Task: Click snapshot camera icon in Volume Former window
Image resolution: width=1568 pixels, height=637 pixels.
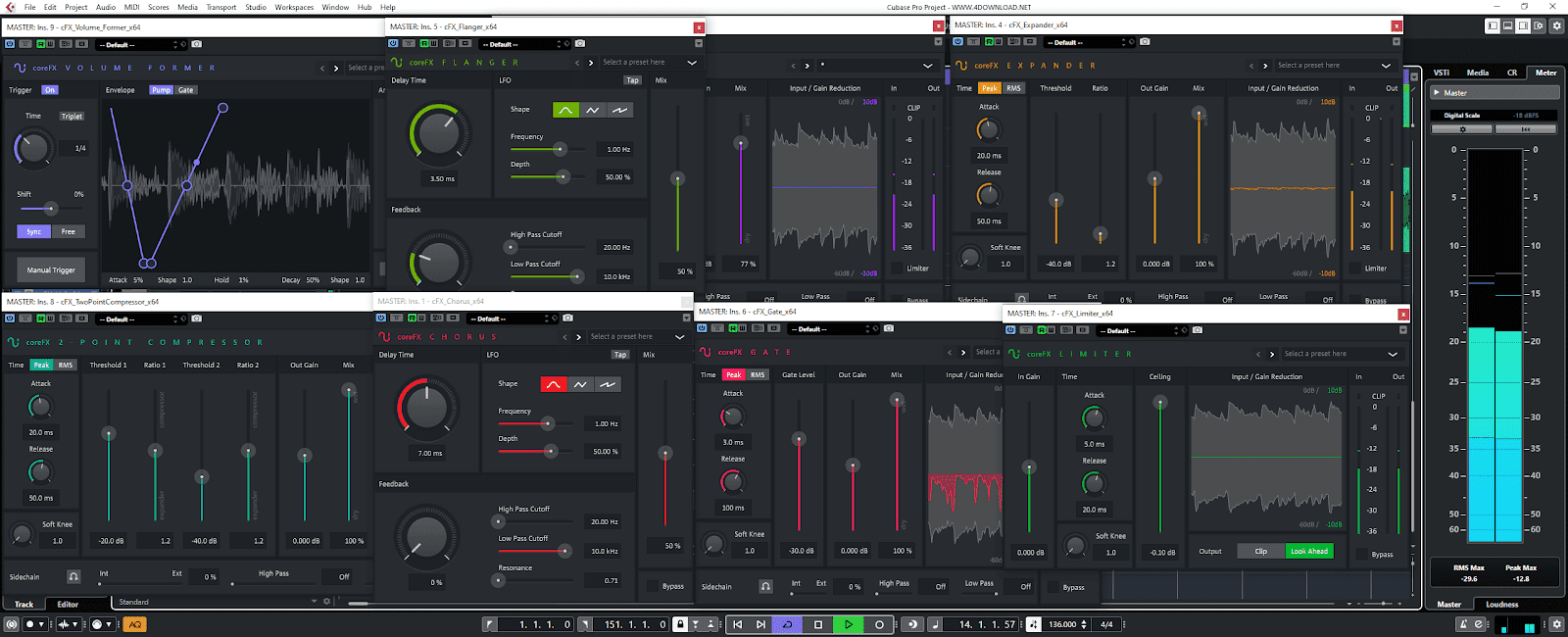Action: 196,44
